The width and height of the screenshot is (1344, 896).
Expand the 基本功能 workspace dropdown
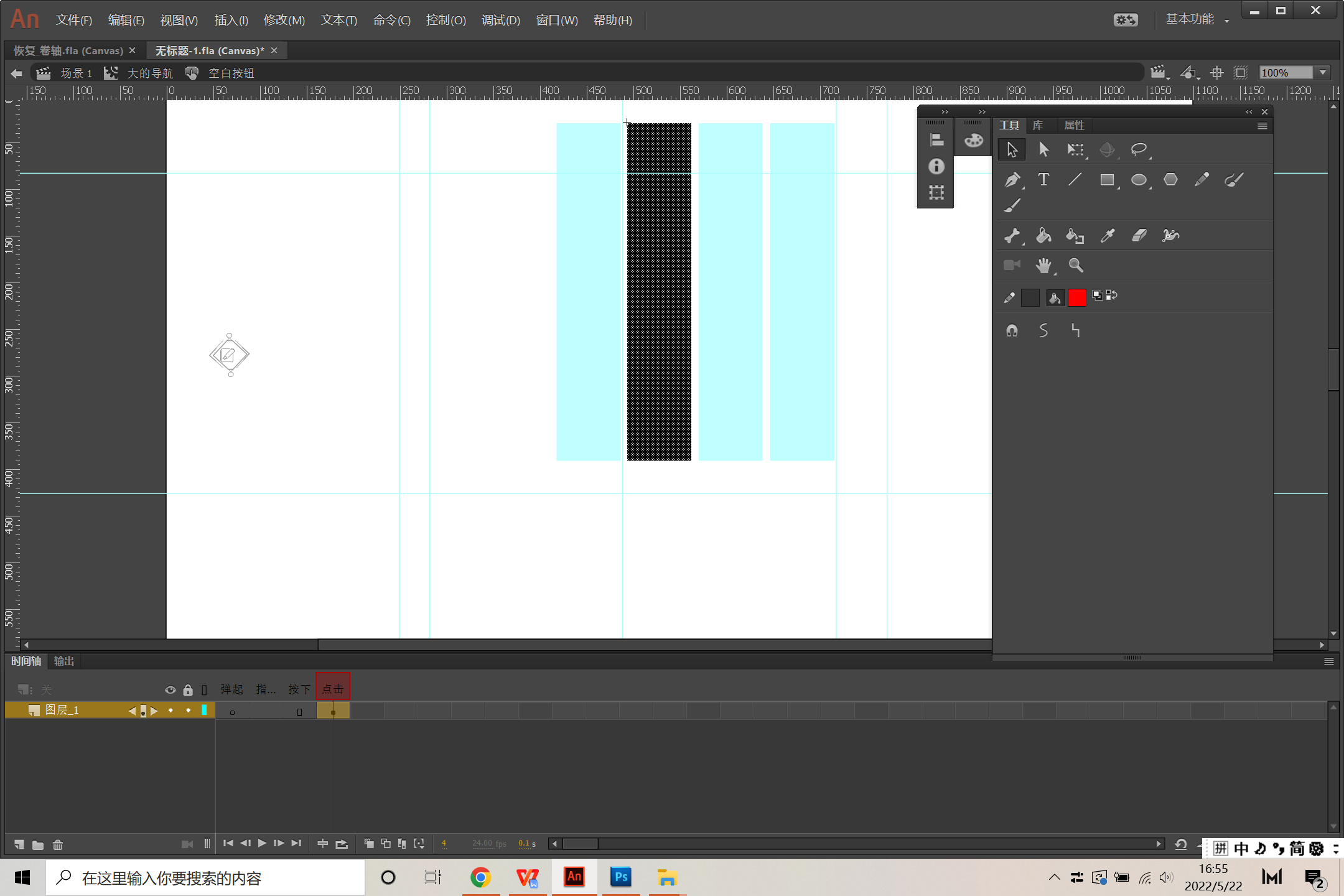(x=1197, y=20)
